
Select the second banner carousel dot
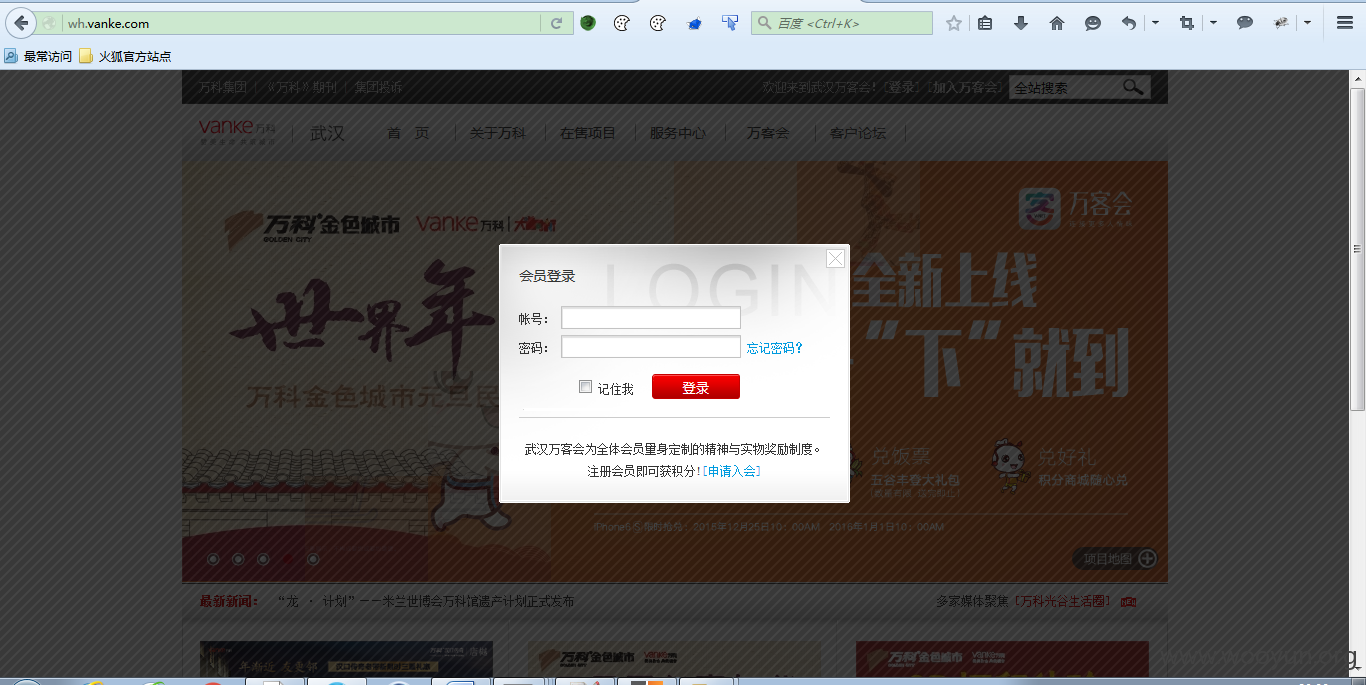(x=238, y=559)
